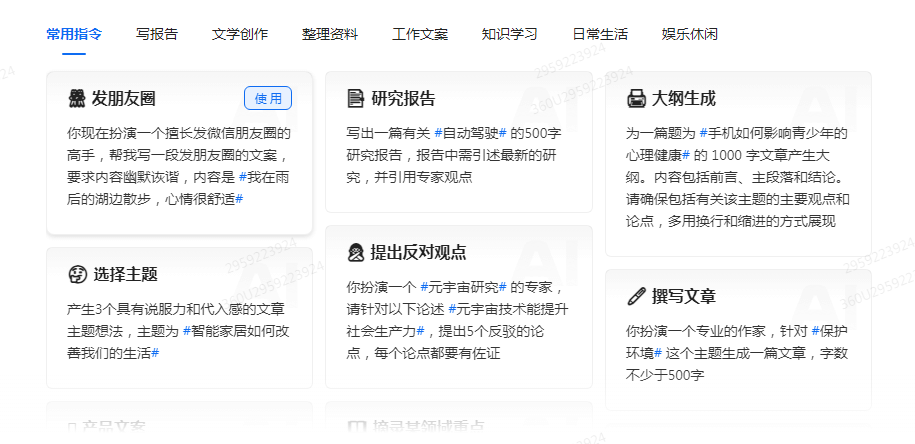Switch to the 知识学习 tab
The height and width of the screenshot is (444, 915).
click(x=510, y=34)
